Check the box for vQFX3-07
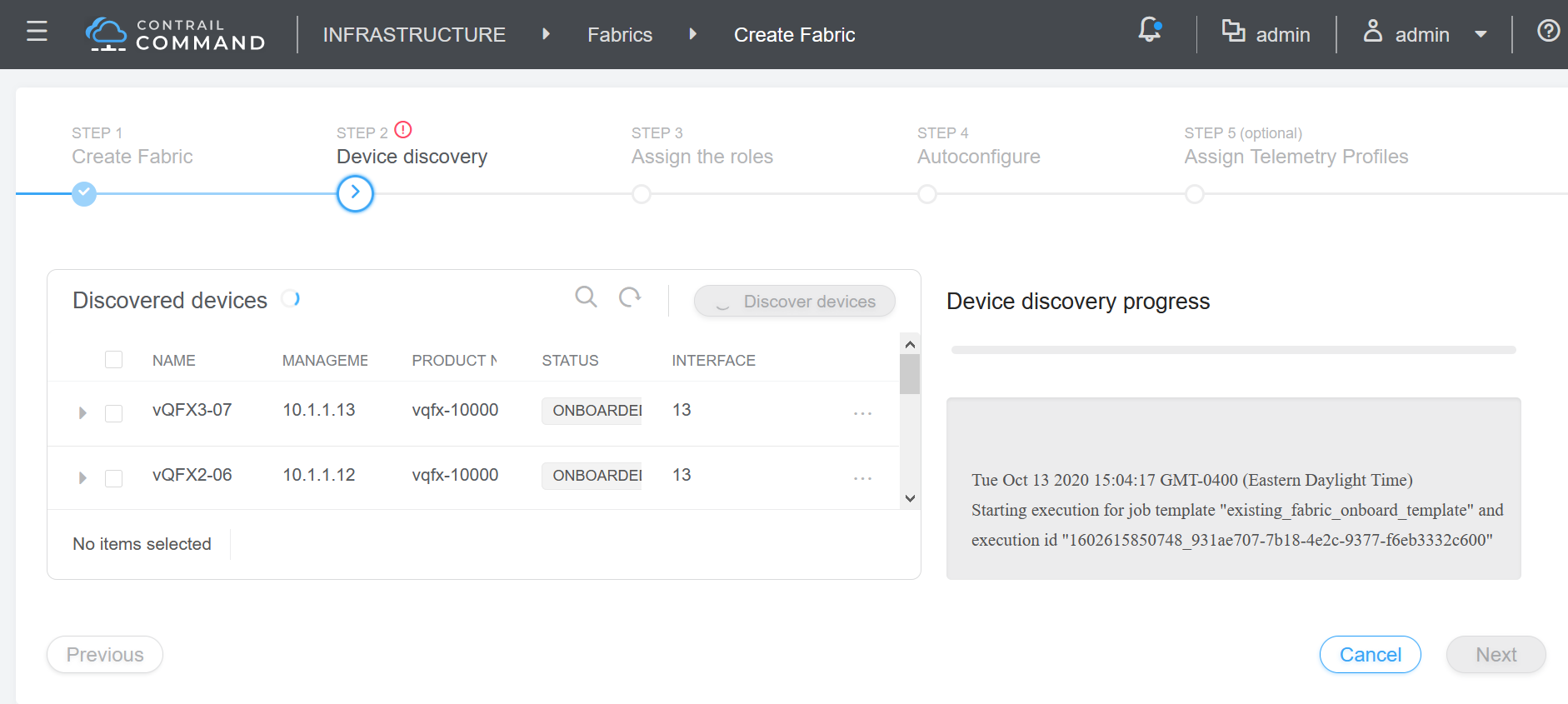The height and width of the screenshot is (704, 1568). [x=114, y=413]
